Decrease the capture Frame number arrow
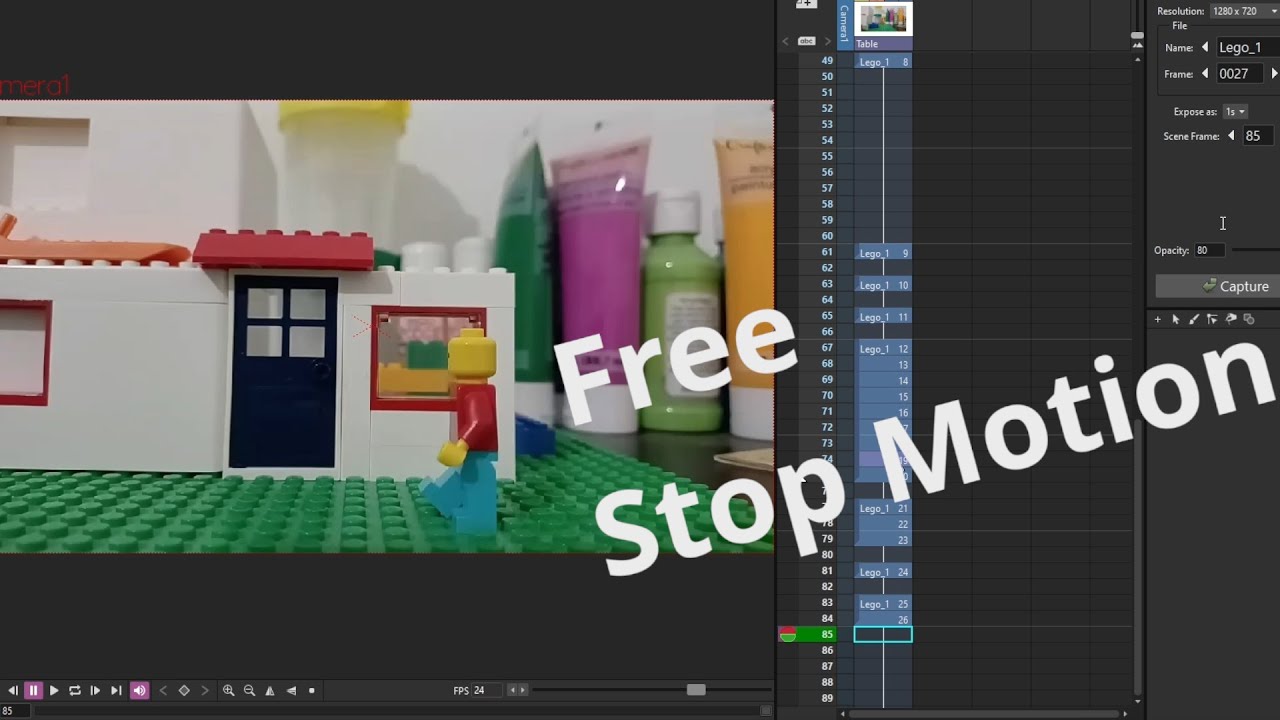Image resolution: width=1280 pixels, height=720 pixels. click(x=1205, y=74)
